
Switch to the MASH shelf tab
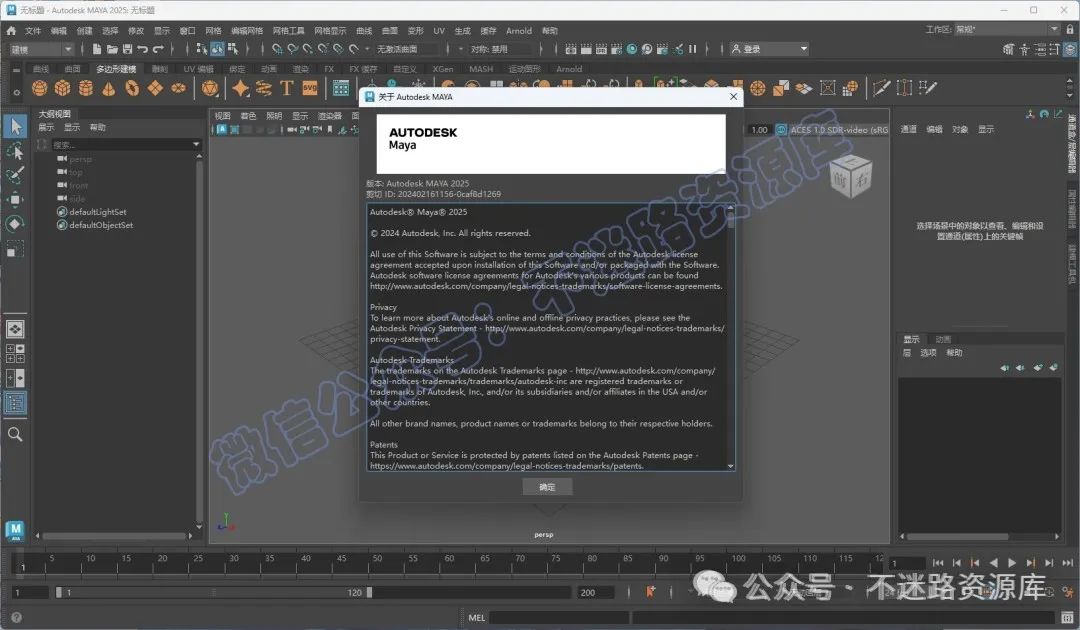[481, 69]
